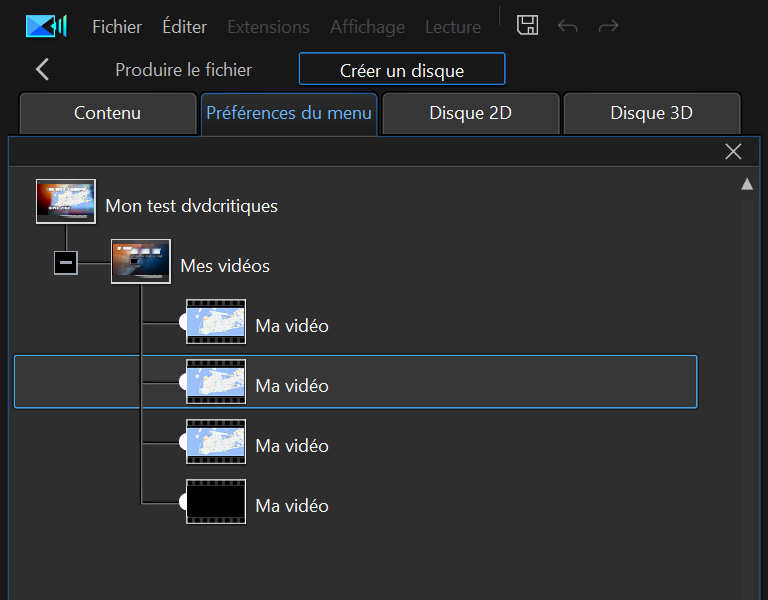This screenshot has height=600, width=768.
Task: Switch to the Disque 2D tab
Action: click(x=471, y=113)
